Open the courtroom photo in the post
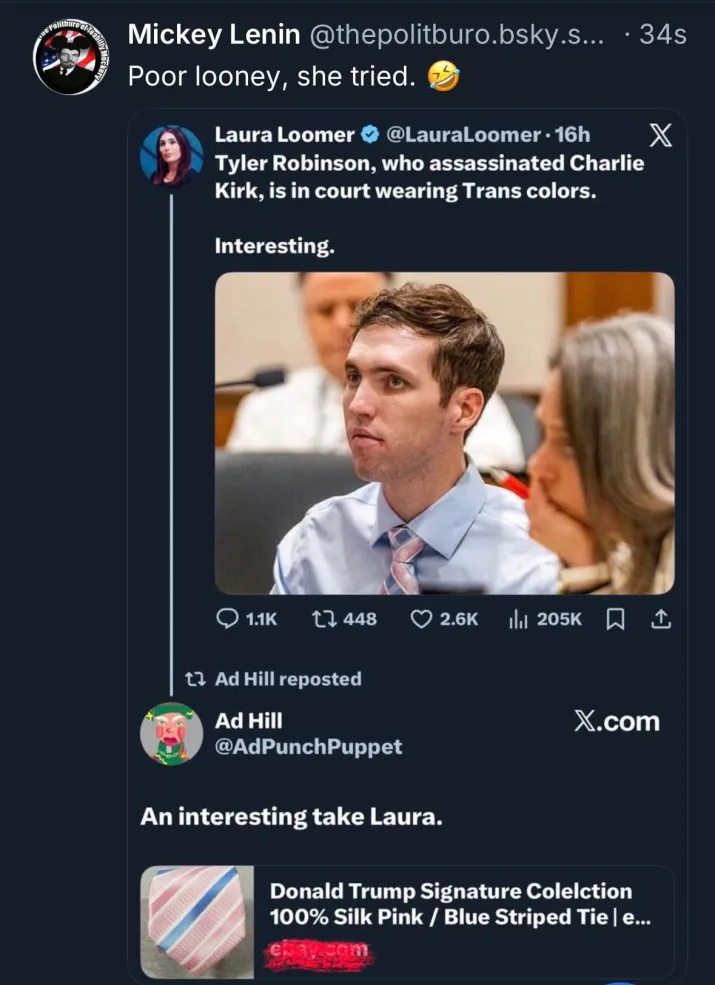This screenshot has height=985, width=715. coord(445,433)
